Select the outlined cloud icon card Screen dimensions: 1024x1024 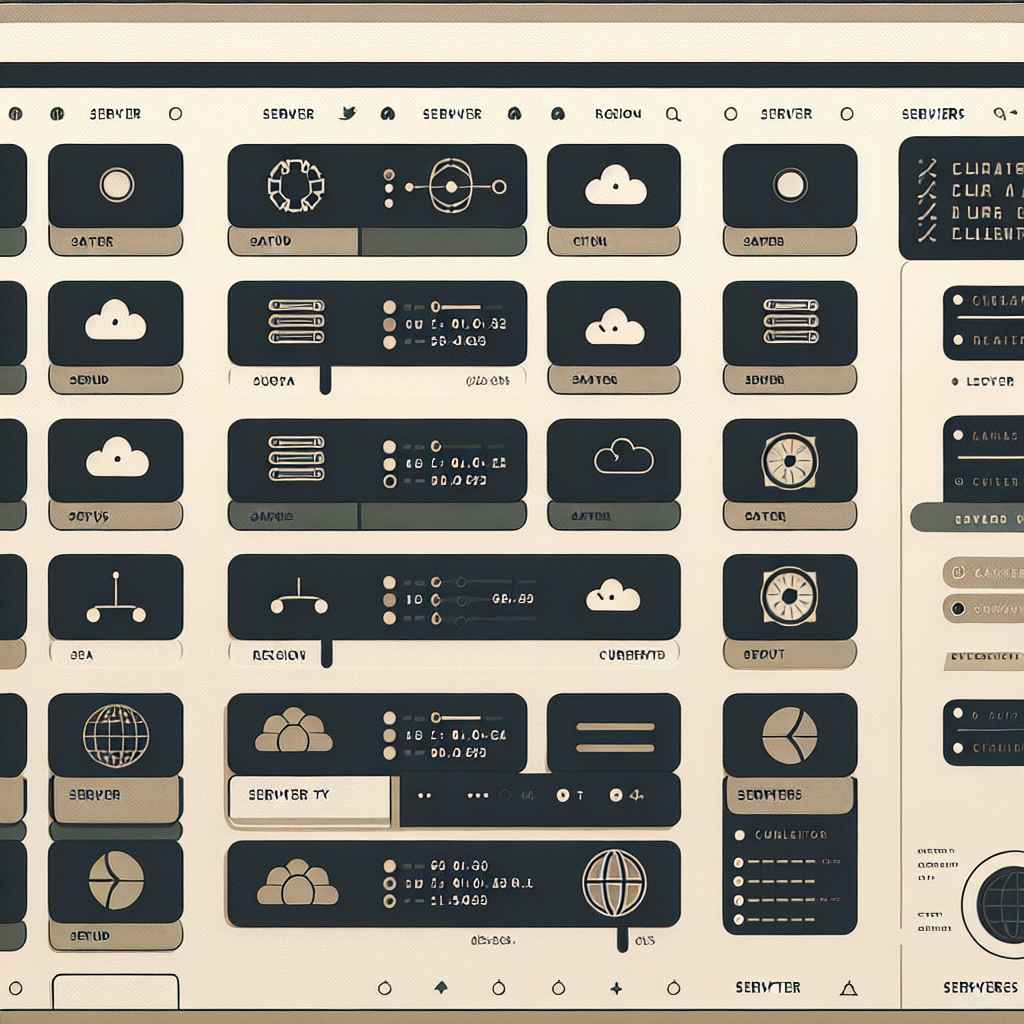click(x=613, y=460)
